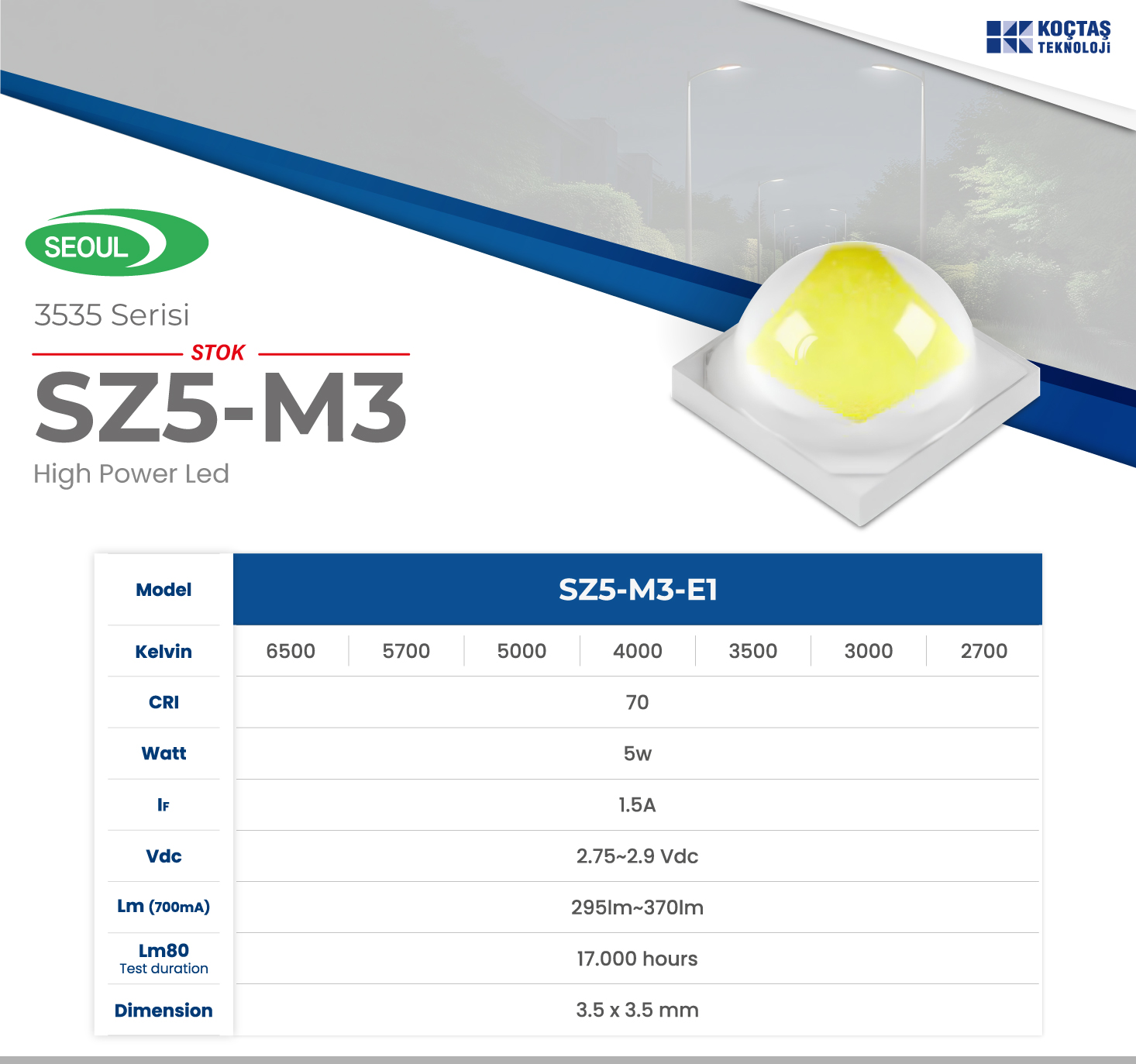Click the 'Watt' row label
The image size is (1136, 1064).
tap(164, 754)
